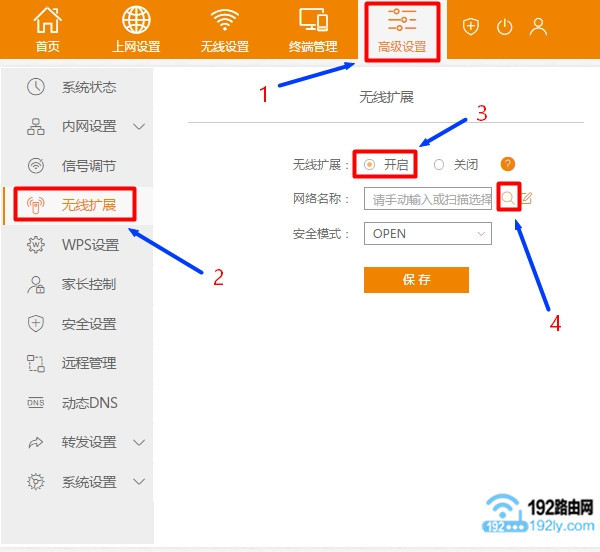The image size is (600, 552).
Task: Click the power logout icon in header
Action: [504, 27]
